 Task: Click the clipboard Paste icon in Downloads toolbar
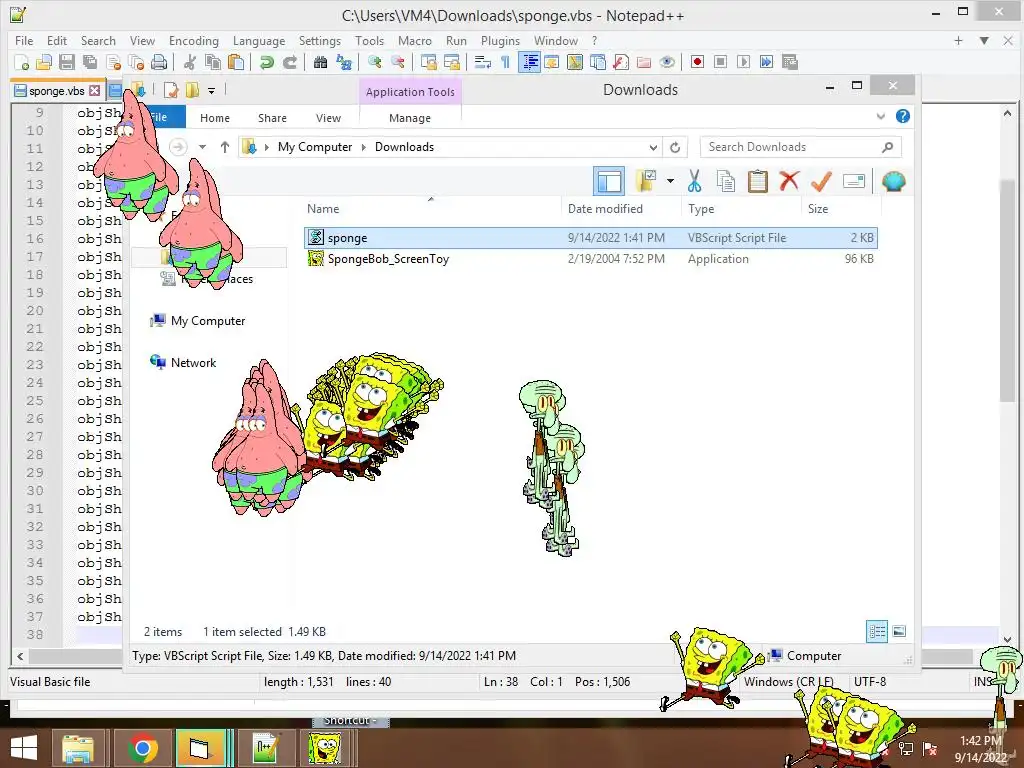758,181
